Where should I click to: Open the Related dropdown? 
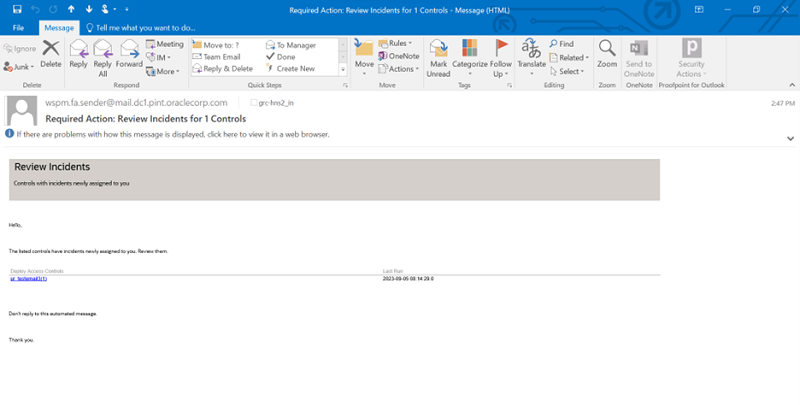[569, 58]
